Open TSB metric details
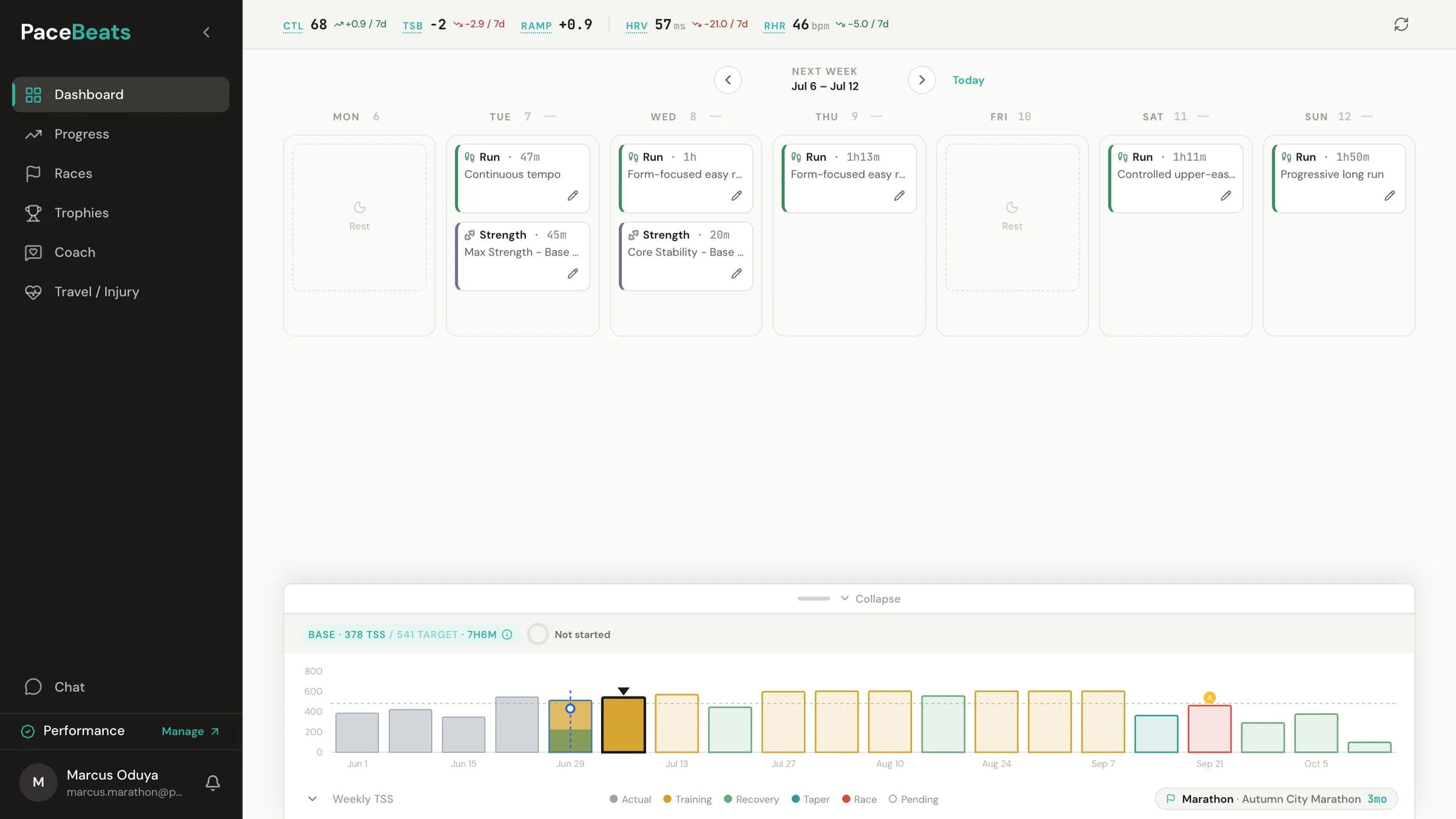 (x=413, y=25)
